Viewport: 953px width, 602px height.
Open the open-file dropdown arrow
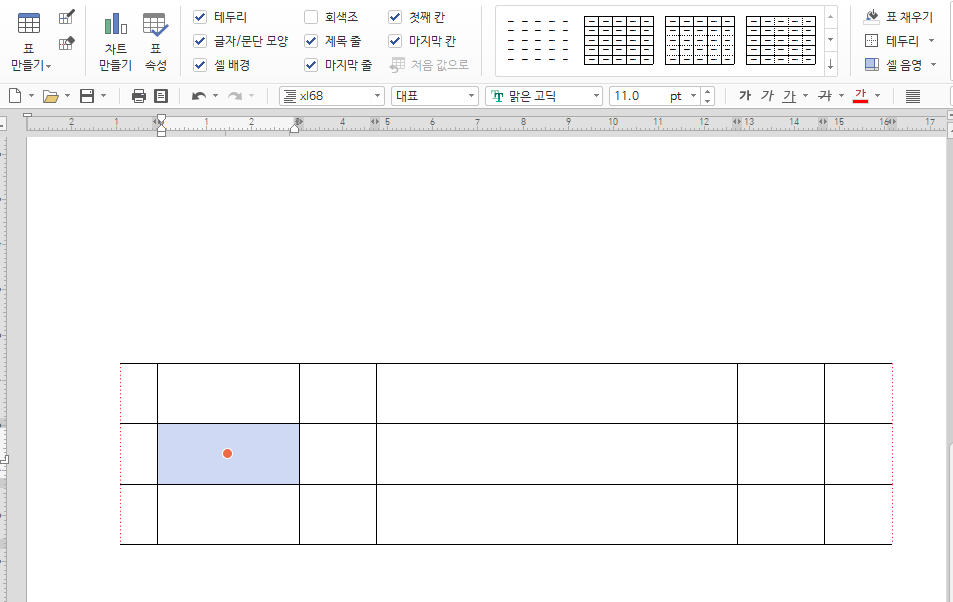point(67,96)
